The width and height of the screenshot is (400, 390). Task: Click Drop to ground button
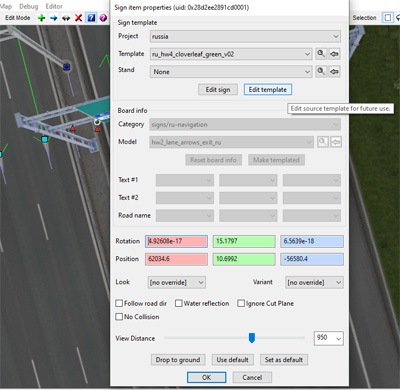(x=178, y=360)
